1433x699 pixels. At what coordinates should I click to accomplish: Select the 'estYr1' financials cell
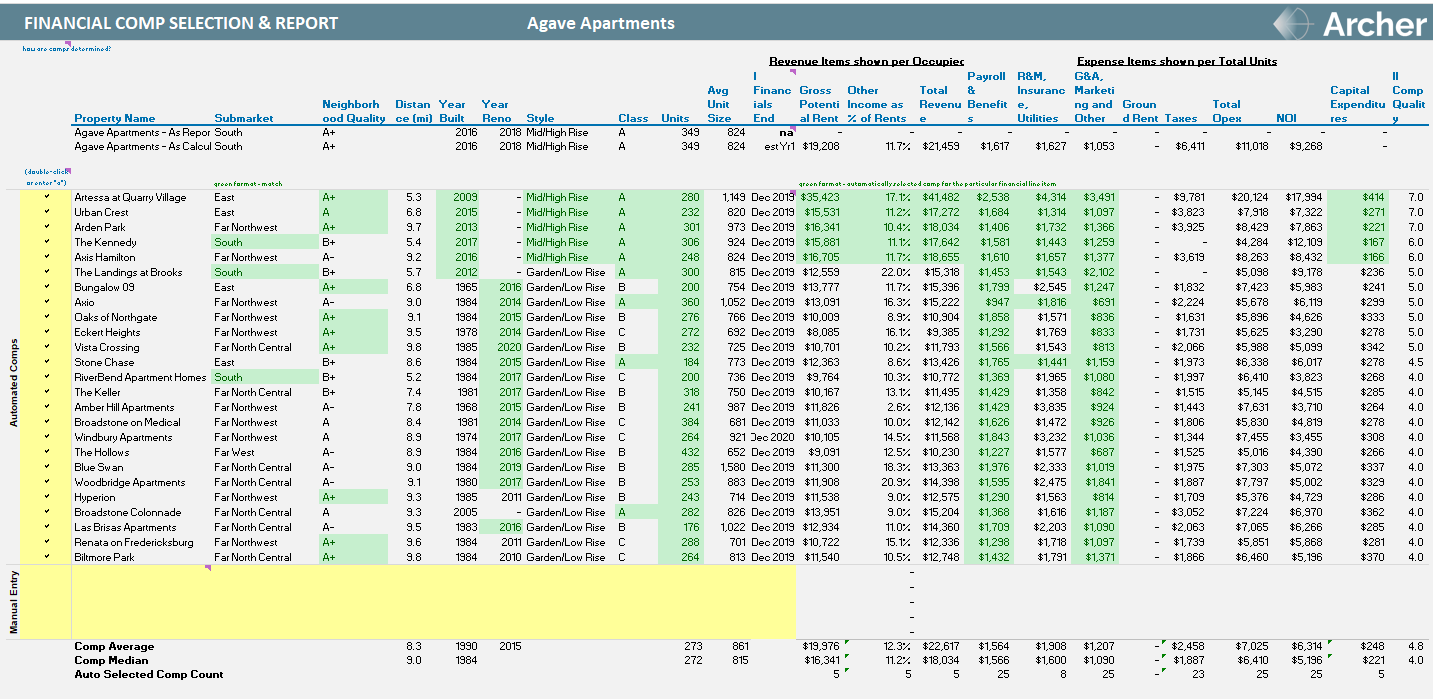click(x=780, y=146)
